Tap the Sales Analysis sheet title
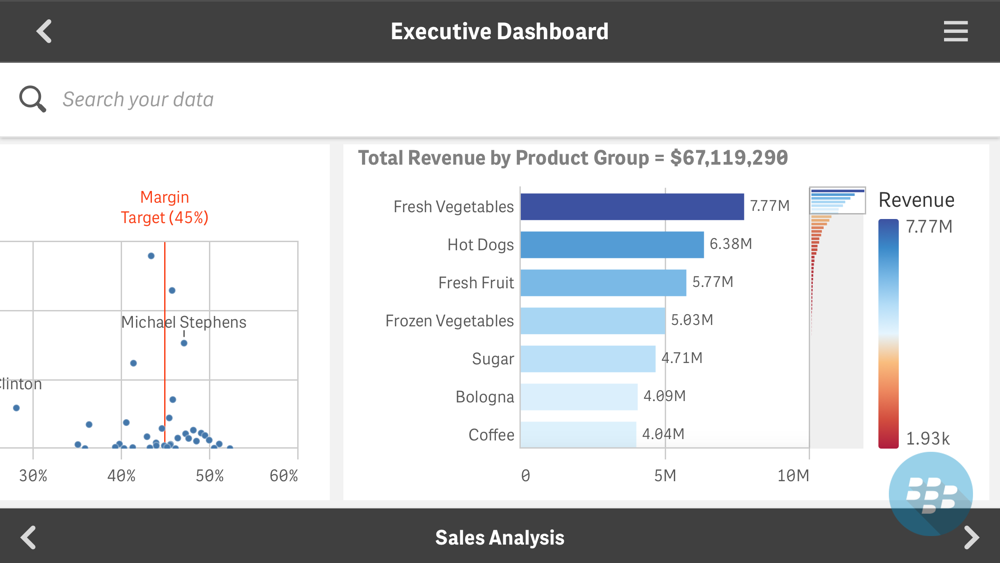1000x563 pixels. coord(499,537)
